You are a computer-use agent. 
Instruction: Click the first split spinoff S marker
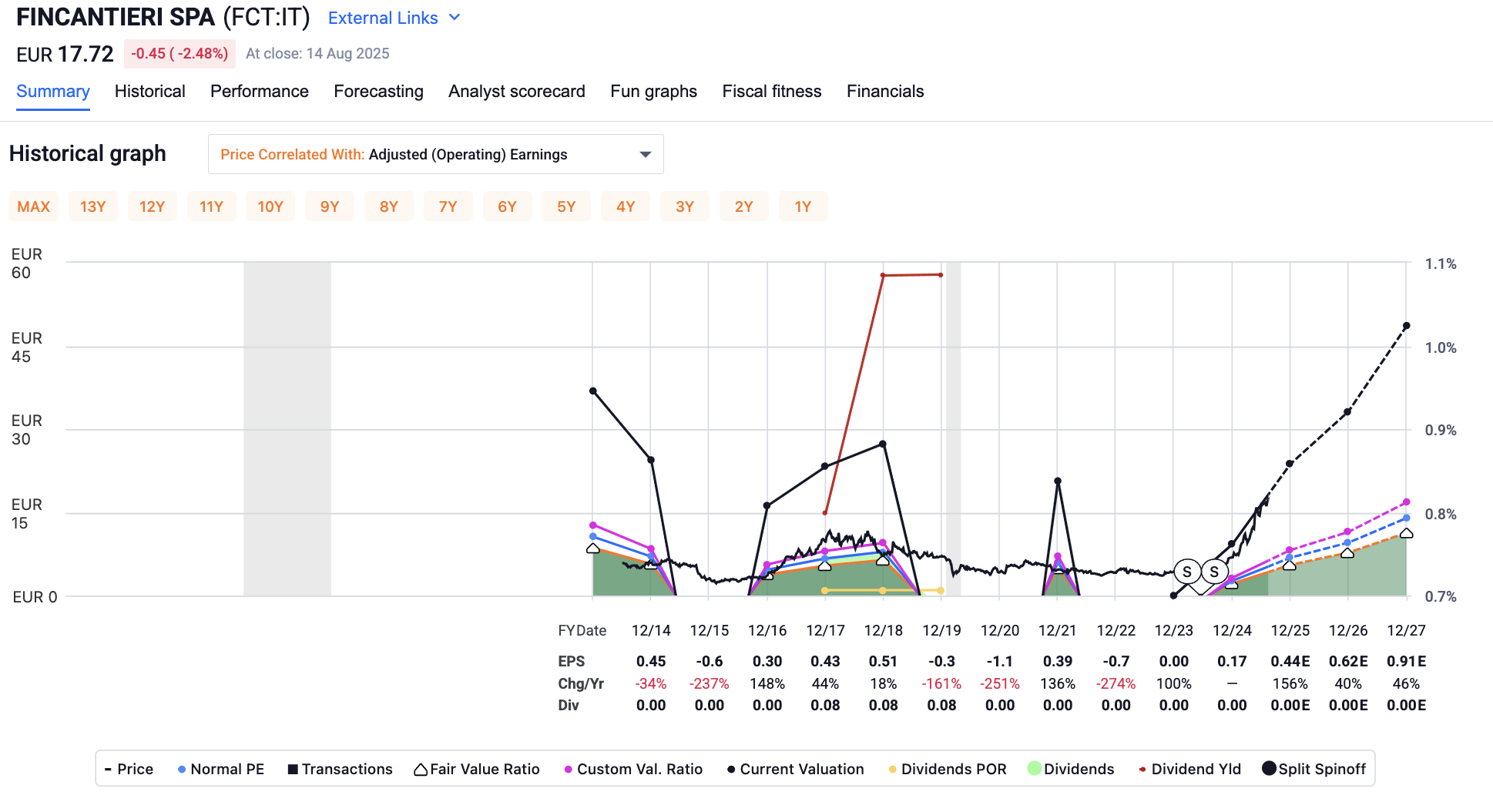[x=1187, y=572]
